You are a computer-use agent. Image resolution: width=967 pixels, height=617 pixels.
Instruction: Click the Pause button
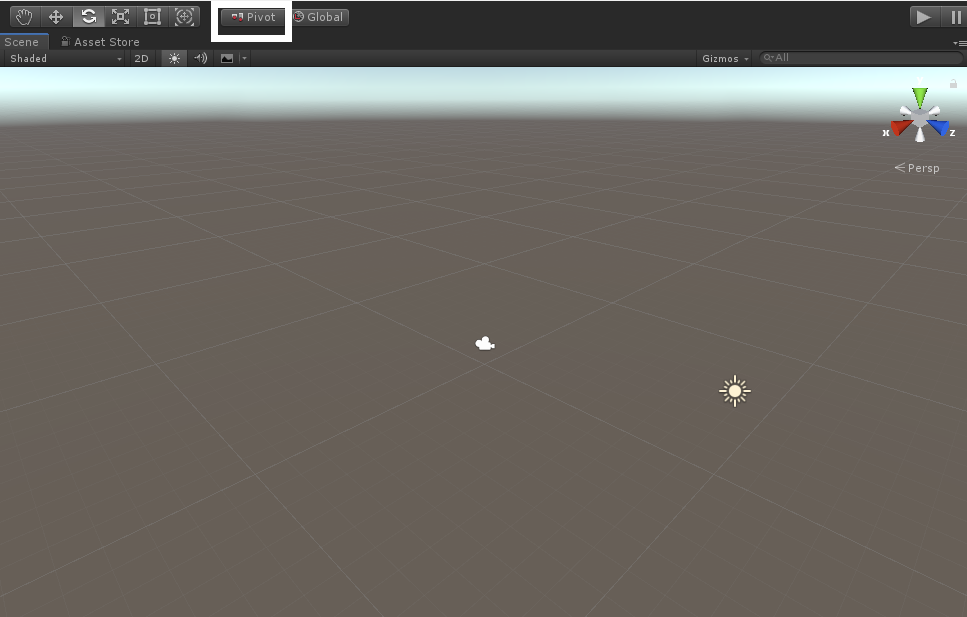954,16
